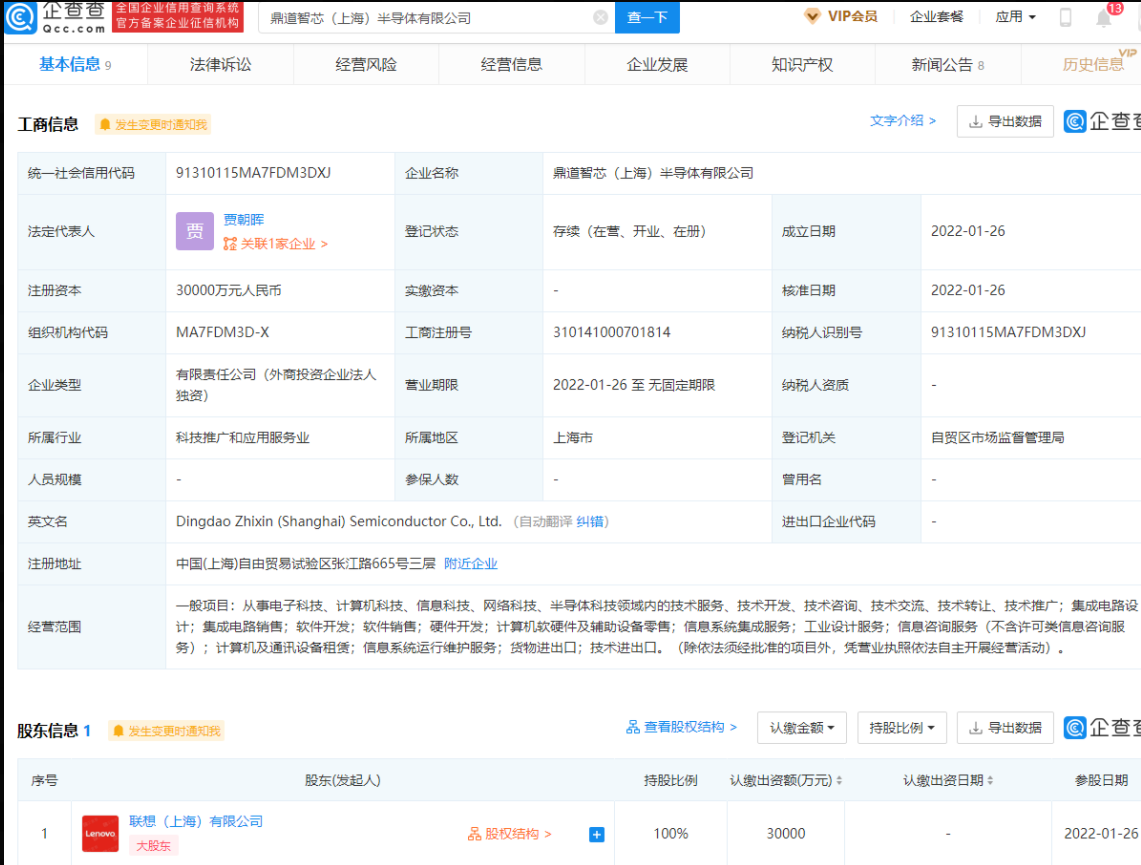The height and width of the screenshot is (865, 1141).
Task: Clear the search box with the X icon
Action: click(x=600, y=17)
